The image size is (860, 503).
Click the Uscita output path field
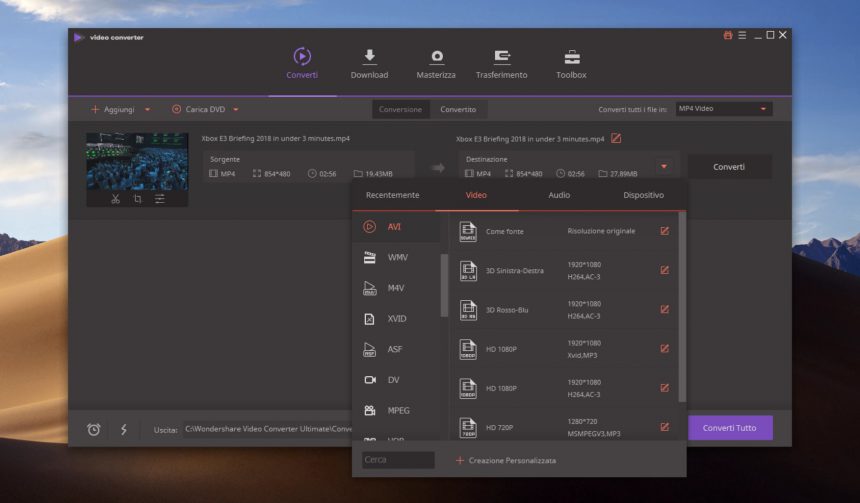pos(268,429)
